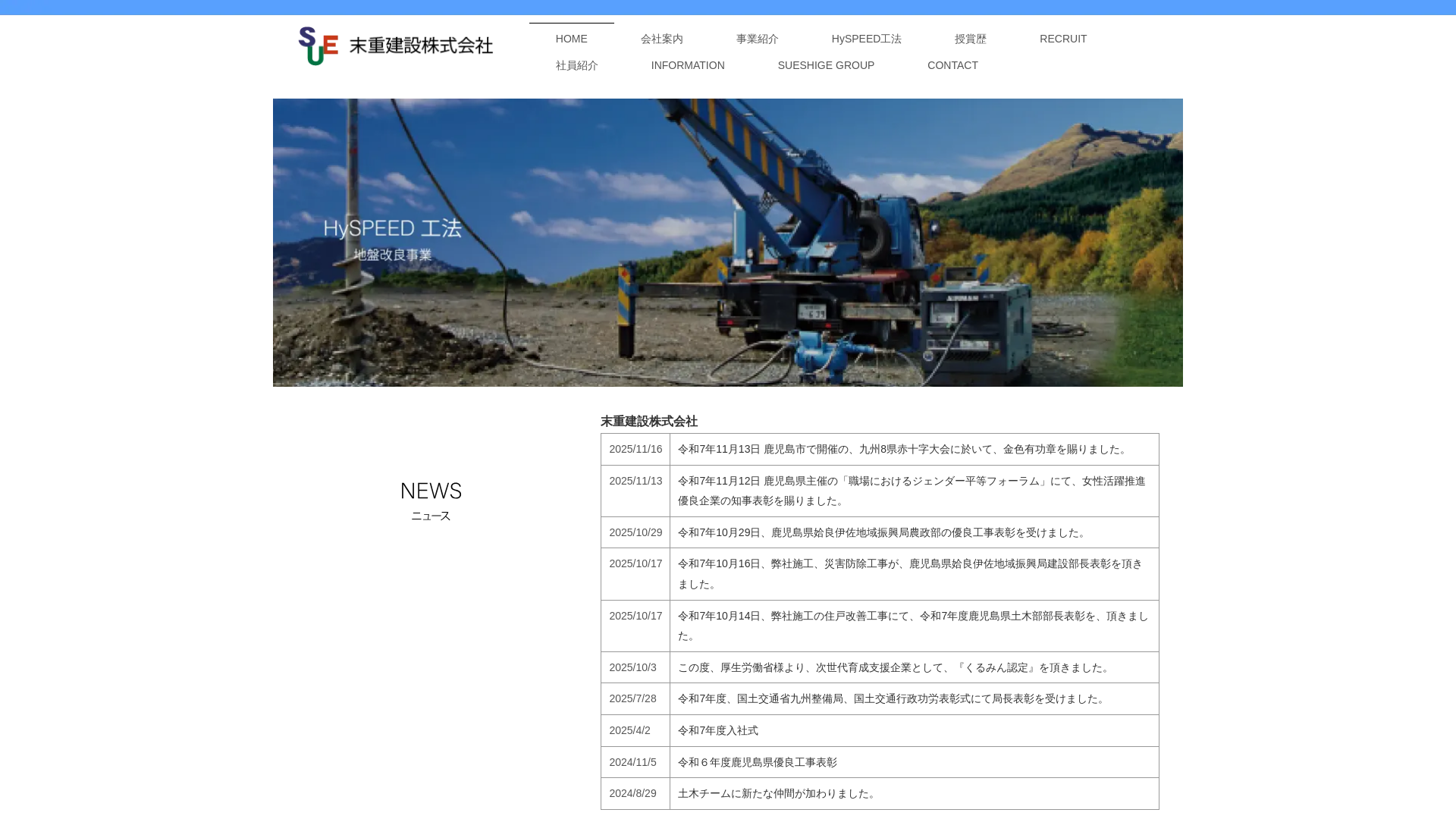This screenshot has height=819, width=1456.
Task: Open the HySPEED工法 page
Action: click(x=866, y=39)
